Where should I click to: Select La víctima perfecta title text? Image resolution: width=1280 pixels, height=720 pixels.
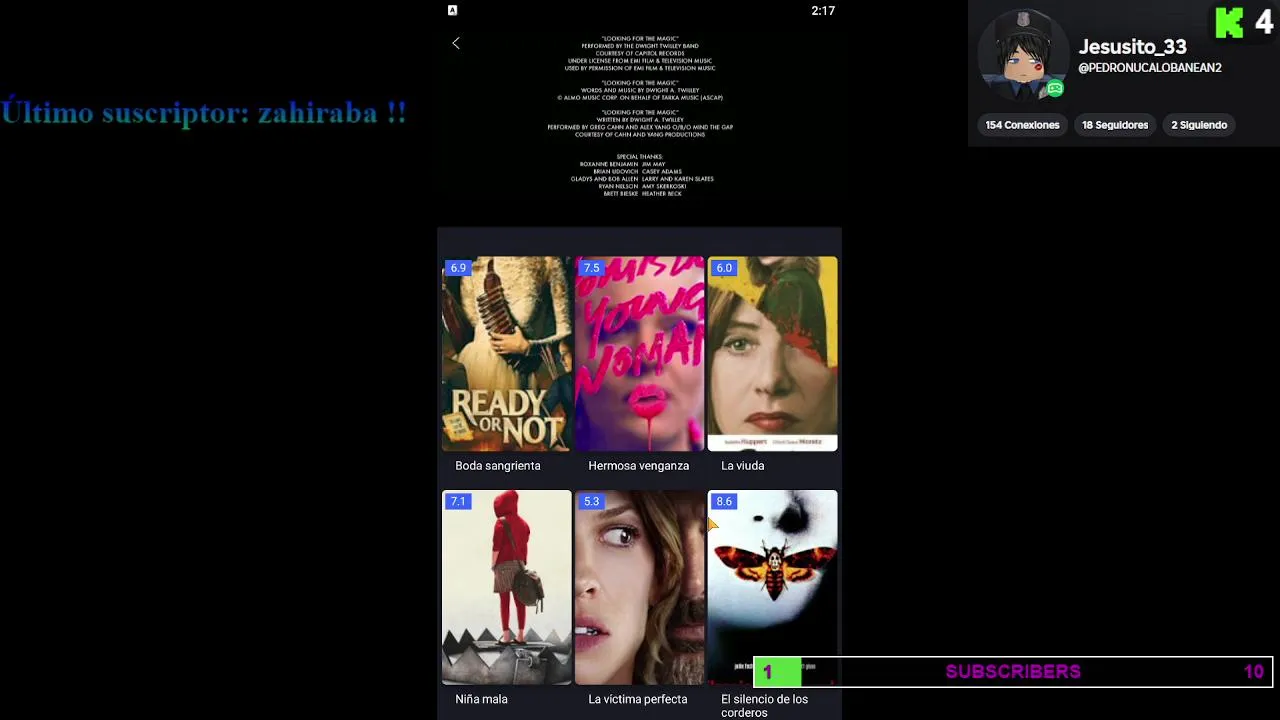click(x=638, y=699)
